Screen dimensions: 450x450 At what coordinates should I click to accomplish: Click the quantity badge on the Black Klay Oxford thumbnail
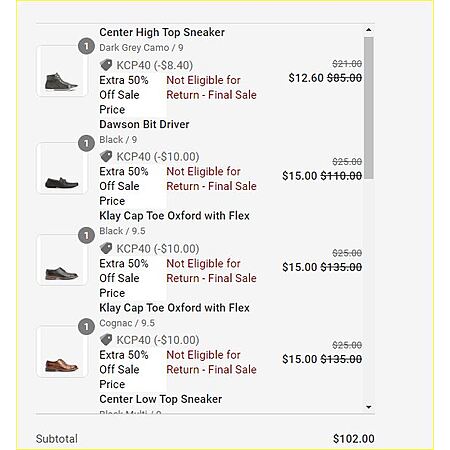click(86, 236)
